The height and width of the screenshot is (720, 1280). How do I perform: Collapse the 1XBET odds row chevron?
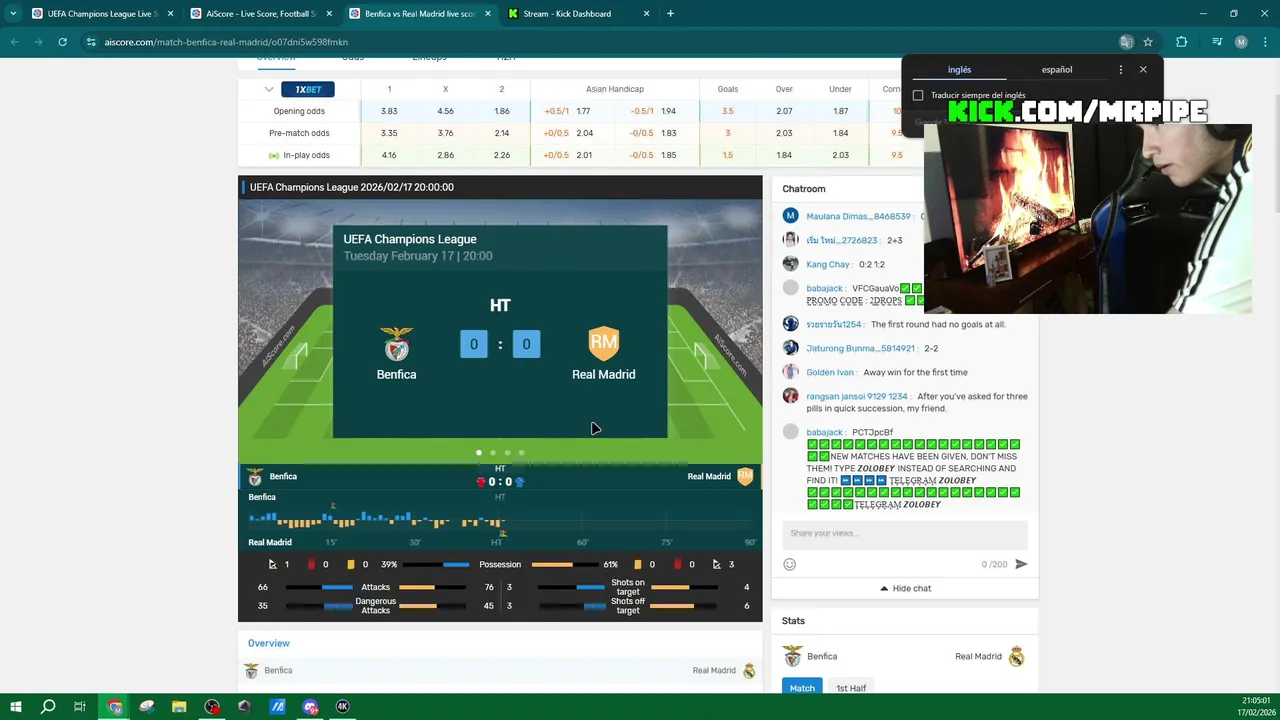pyautogui.click(x=269, y=89)
